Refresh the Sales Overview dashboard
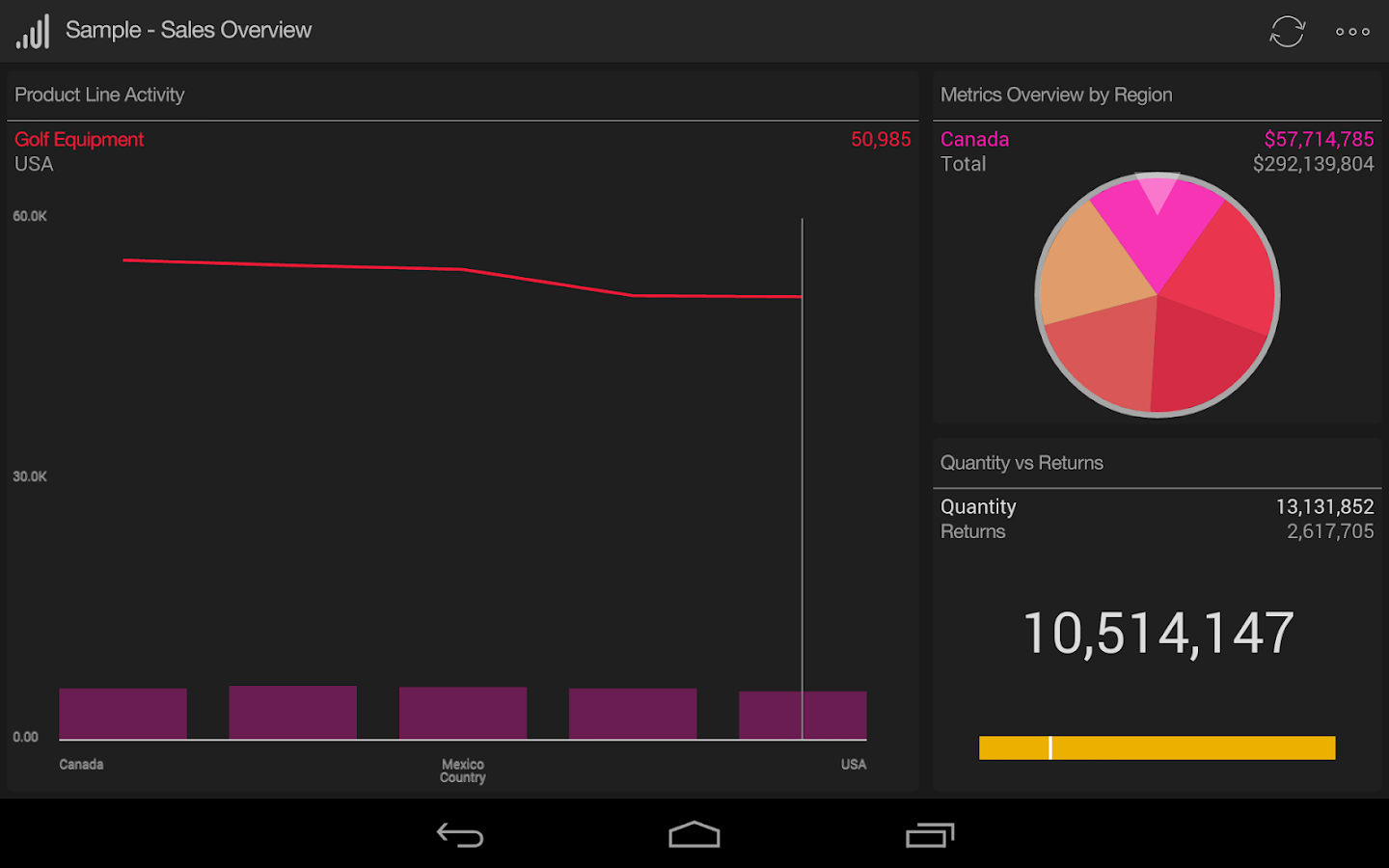Screen dimensions: 1389x868 (x=1289, y=31)
